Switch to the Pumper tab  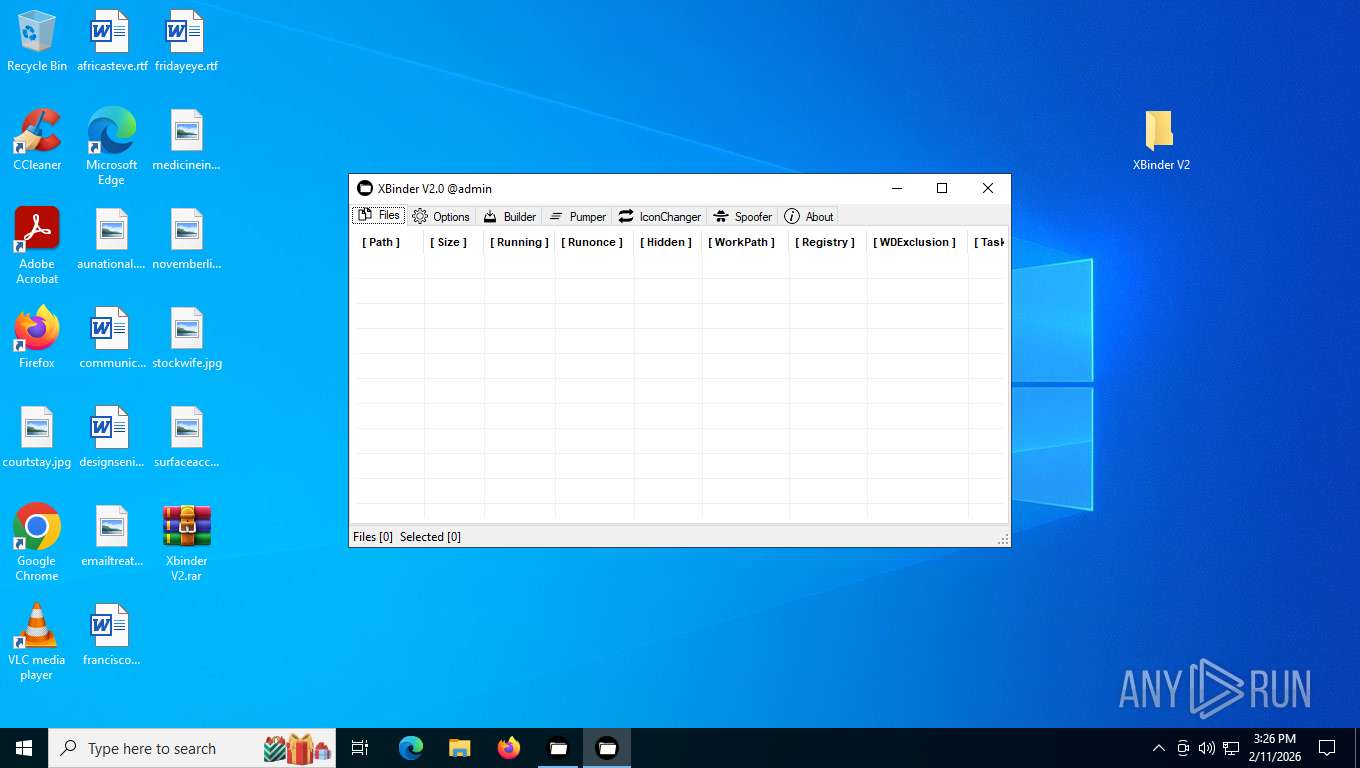click(578, 216)
